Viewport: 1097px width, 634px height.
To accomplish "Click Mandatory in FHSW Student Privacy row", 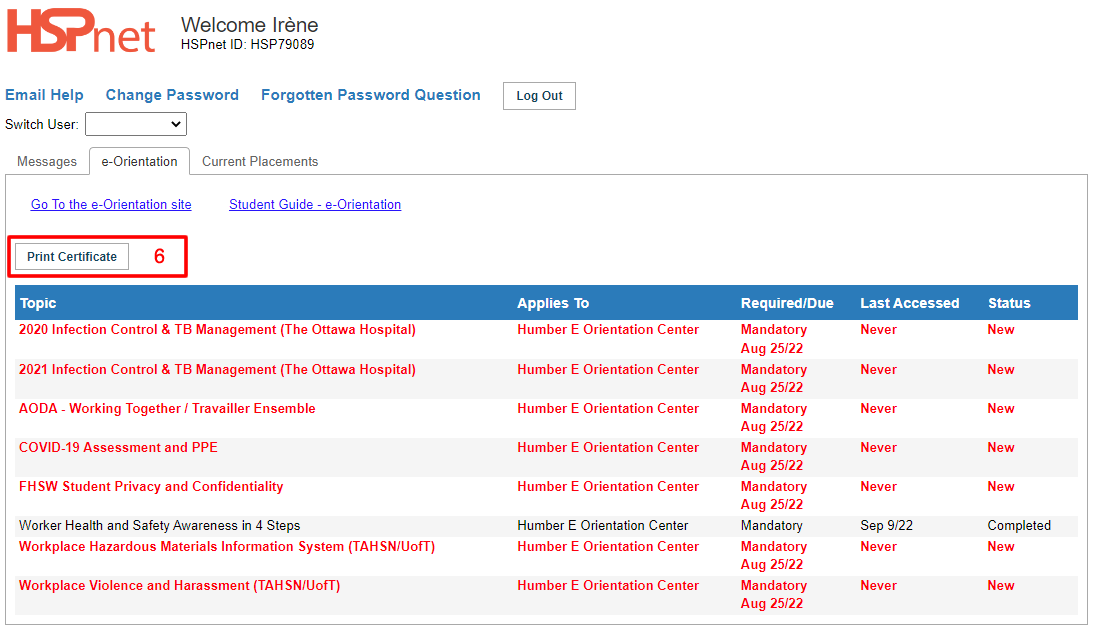I will tap(774, 487).
